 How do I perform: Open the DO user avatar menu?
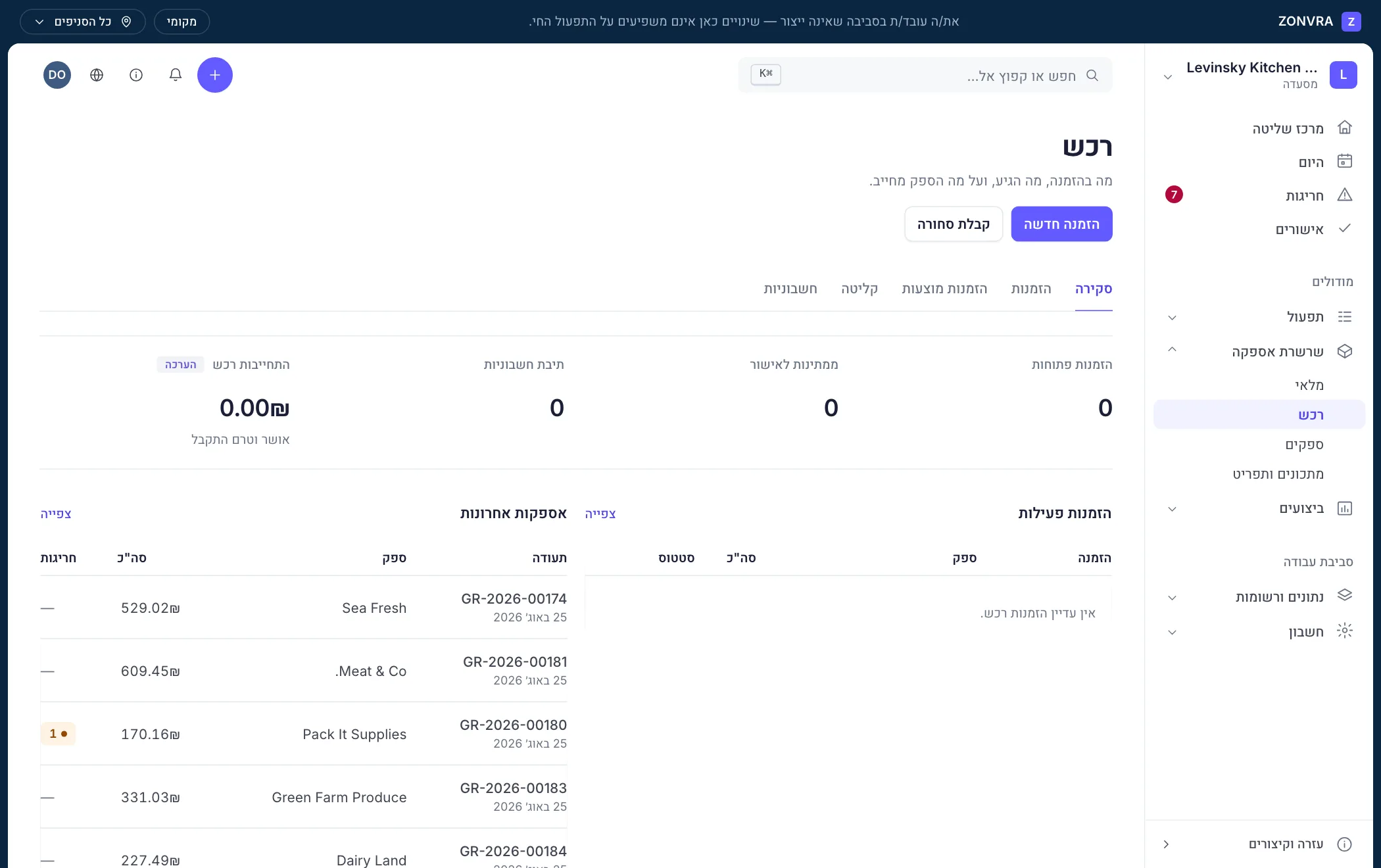tap(57, 75)
